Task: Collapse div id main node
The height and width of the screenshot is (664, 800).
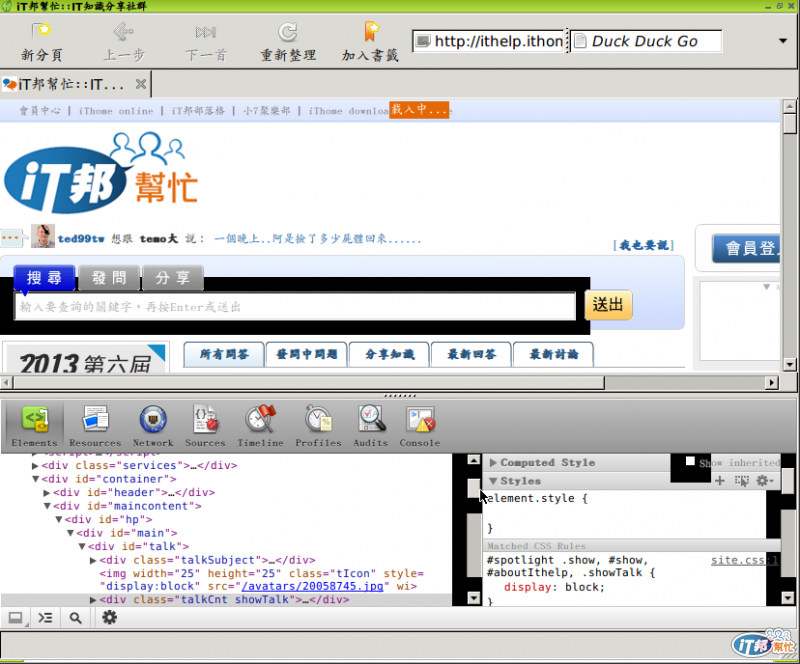Action: [70, 533]
